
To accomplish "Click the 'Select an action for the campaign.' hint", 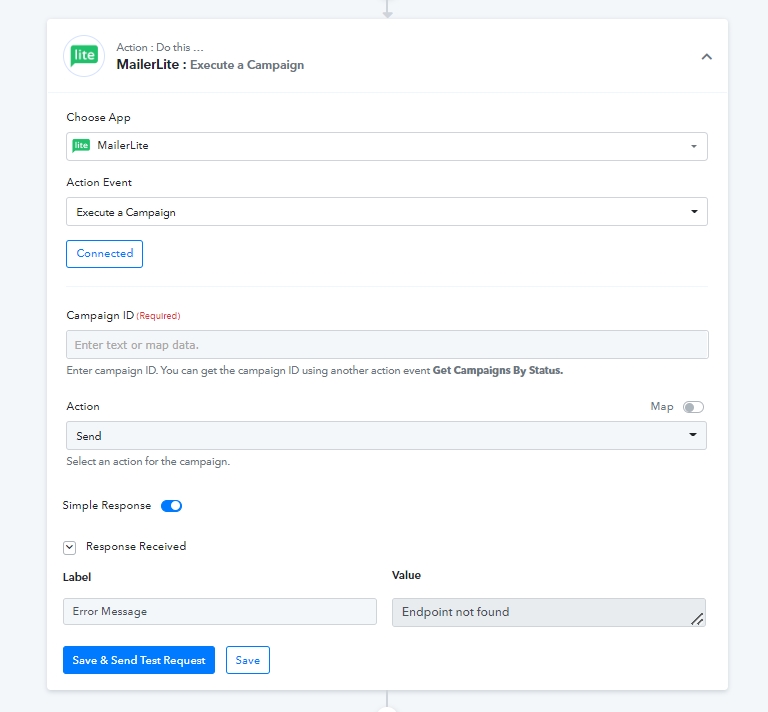I will [148, 461].
